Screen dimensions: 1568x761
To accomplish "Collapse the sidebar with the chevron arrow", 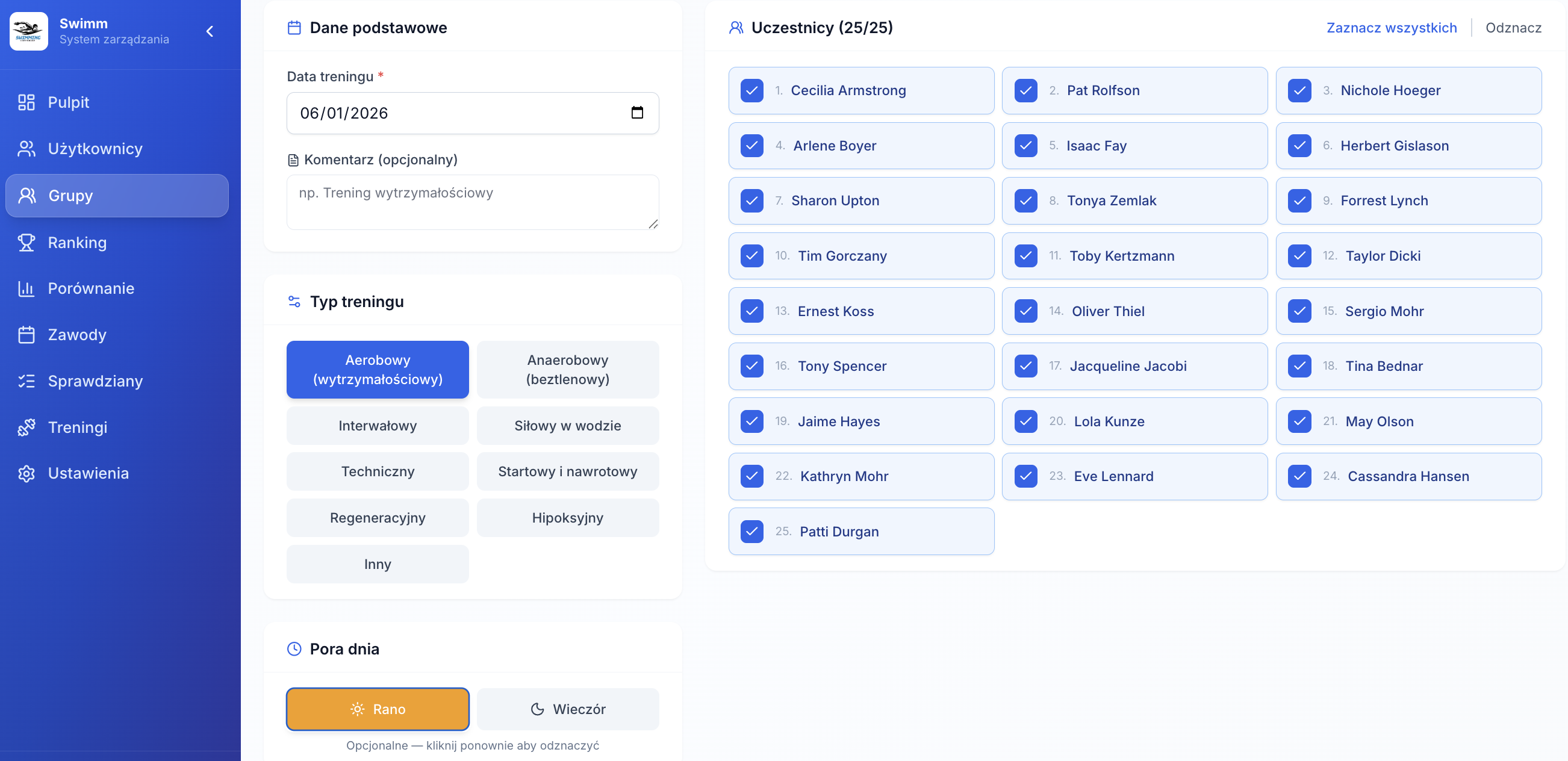I will (x=210, y=31).
